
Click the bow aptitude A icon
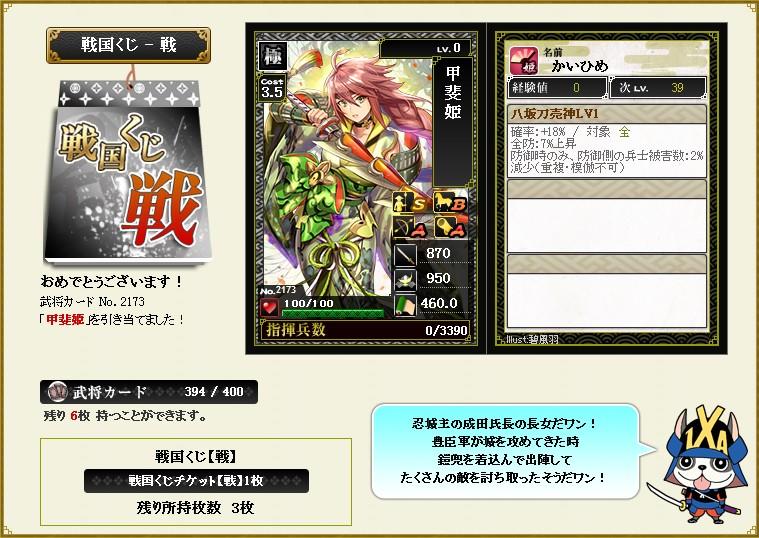(410, 227)
